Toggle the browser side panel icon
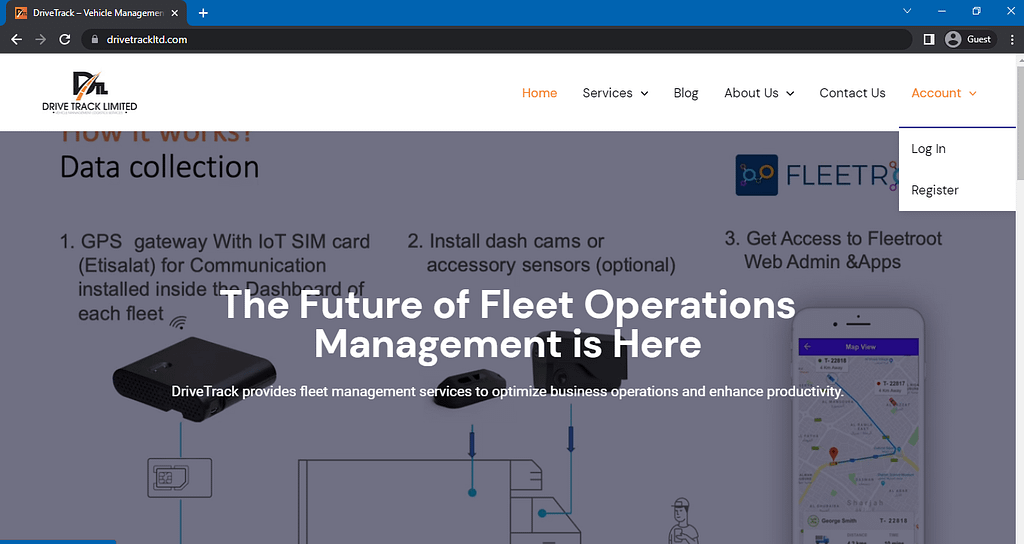Image resolution: width=1024 pixels, height=544 pixels. click(x=929, y=39)
